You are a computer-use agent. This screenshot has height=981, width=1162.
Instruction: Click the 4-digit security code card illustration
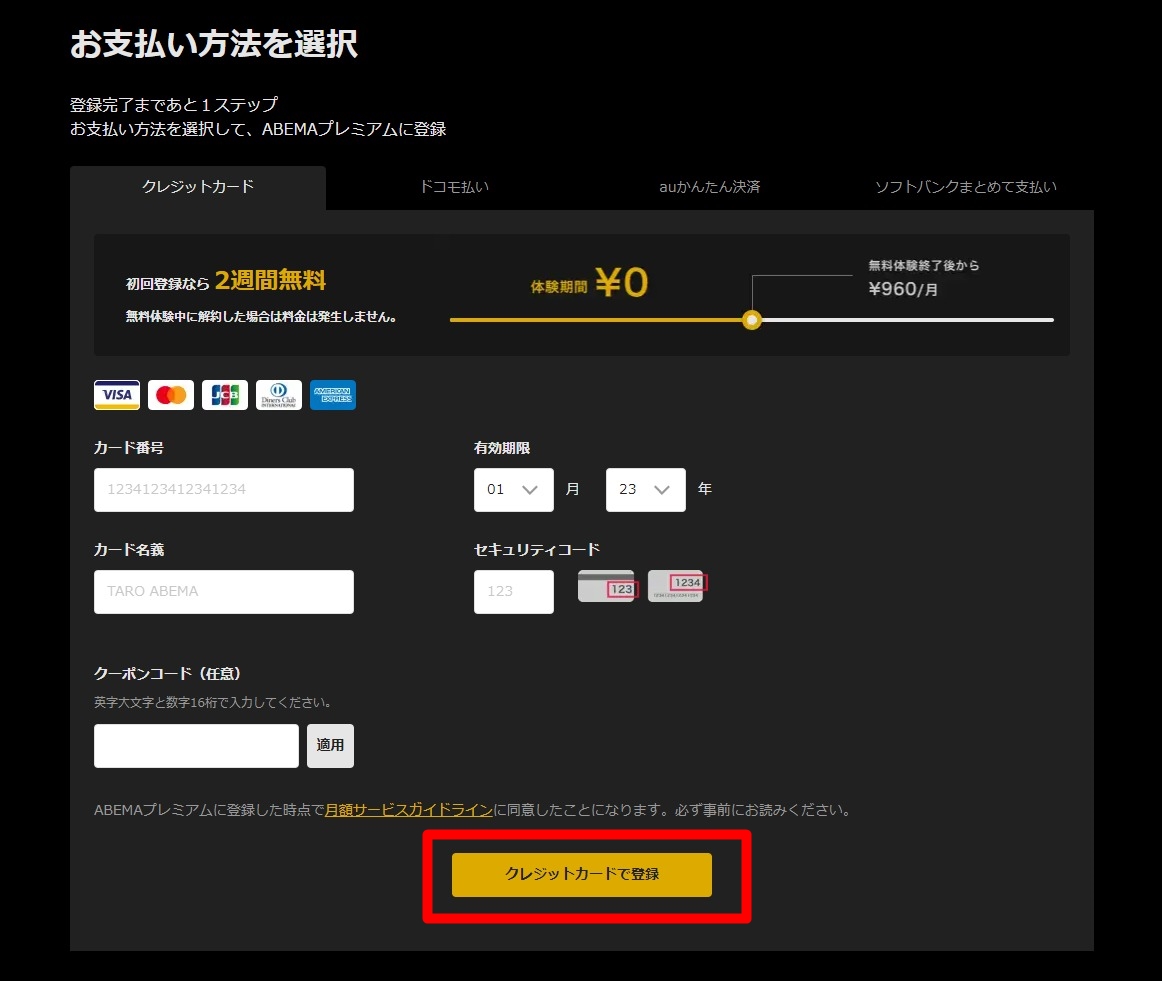tap(677, 586)
